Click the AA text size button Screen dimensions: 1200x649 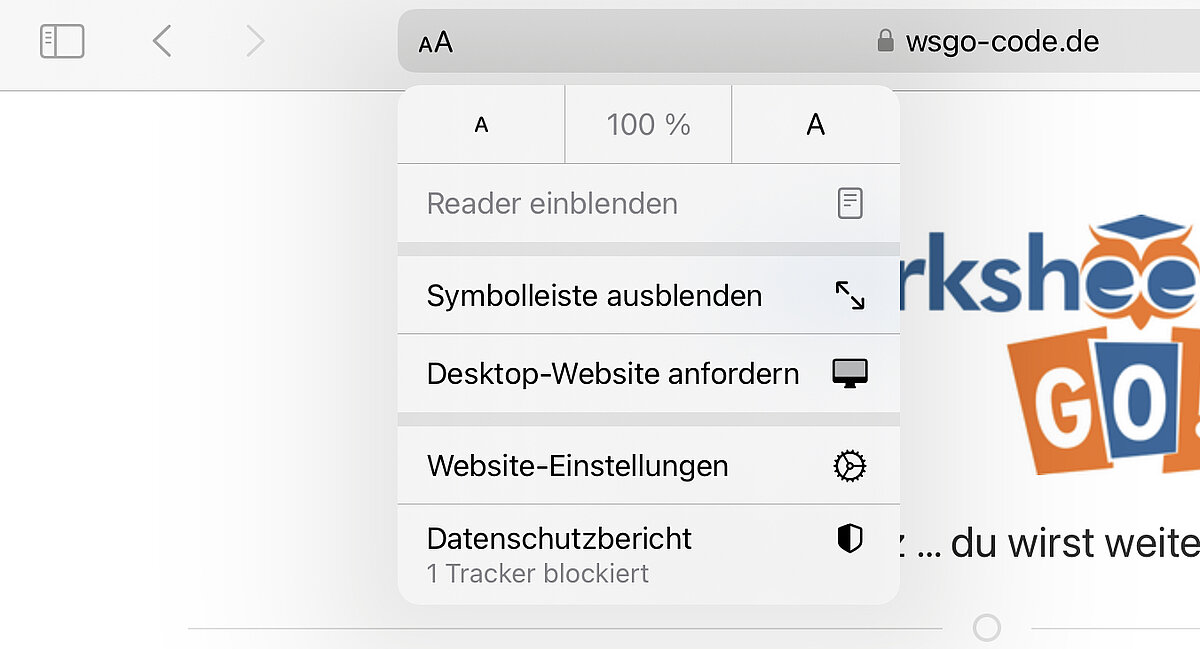436,42
